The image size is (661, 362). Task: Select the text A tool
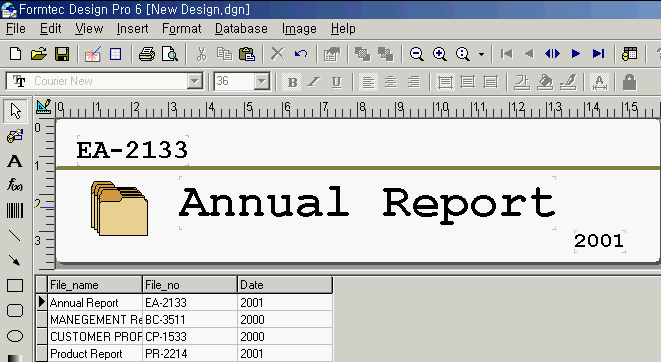(15, 161)
